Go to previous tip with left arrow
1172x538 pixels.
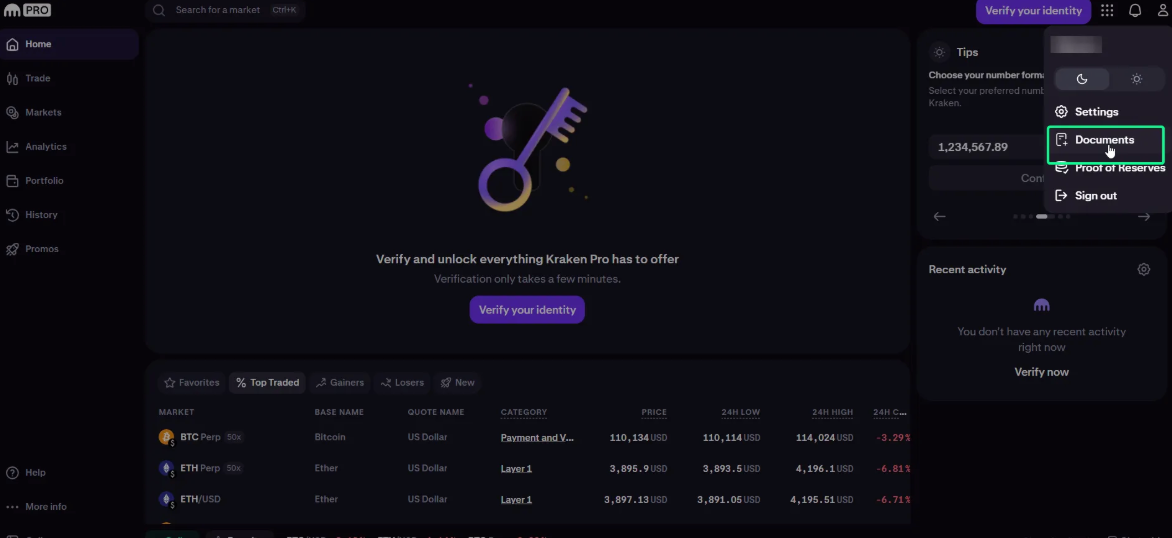940,217
